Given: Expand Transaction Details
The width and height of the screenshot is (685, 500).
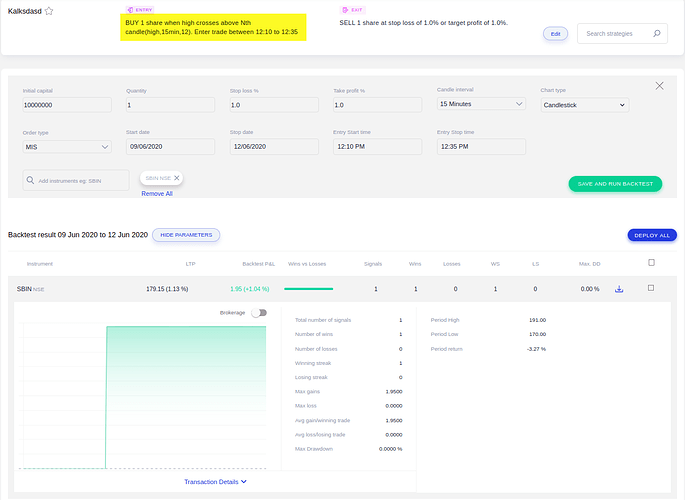Looking at the screenshot, I should pyautogui.click(x=215, y=482).
